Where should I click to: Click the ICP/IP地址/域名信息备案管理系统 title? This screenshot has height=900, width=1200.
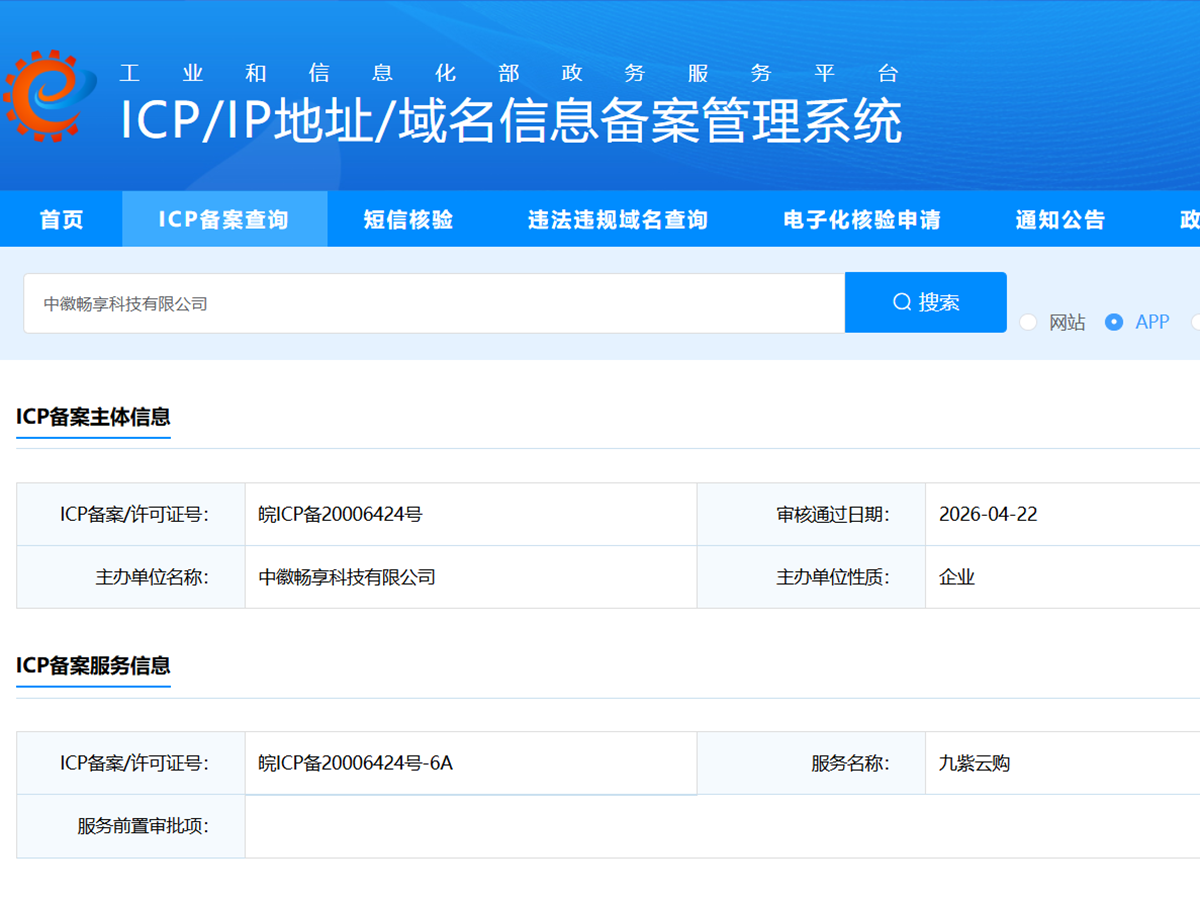point(511,121)
